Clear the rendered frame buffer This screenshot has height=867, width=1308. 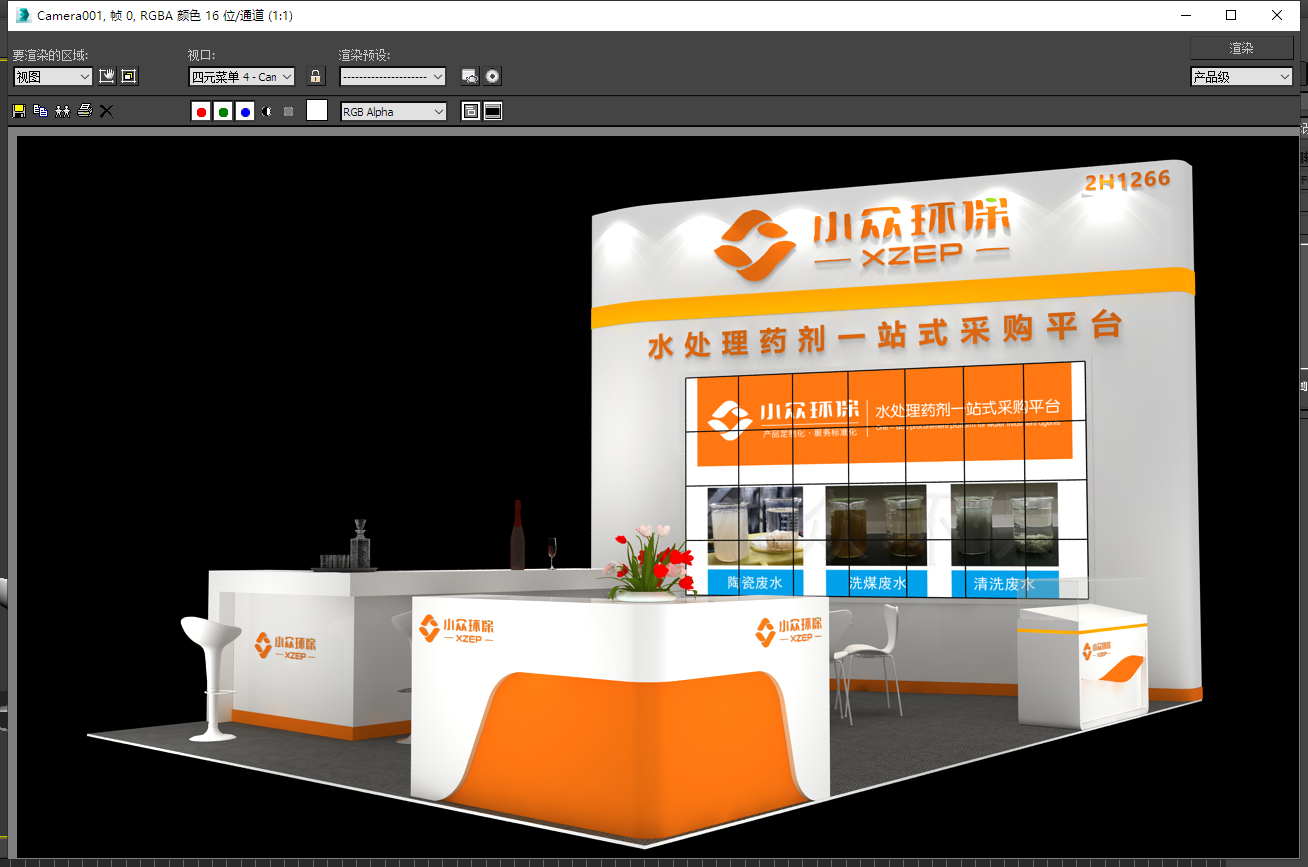pos(106,111)
